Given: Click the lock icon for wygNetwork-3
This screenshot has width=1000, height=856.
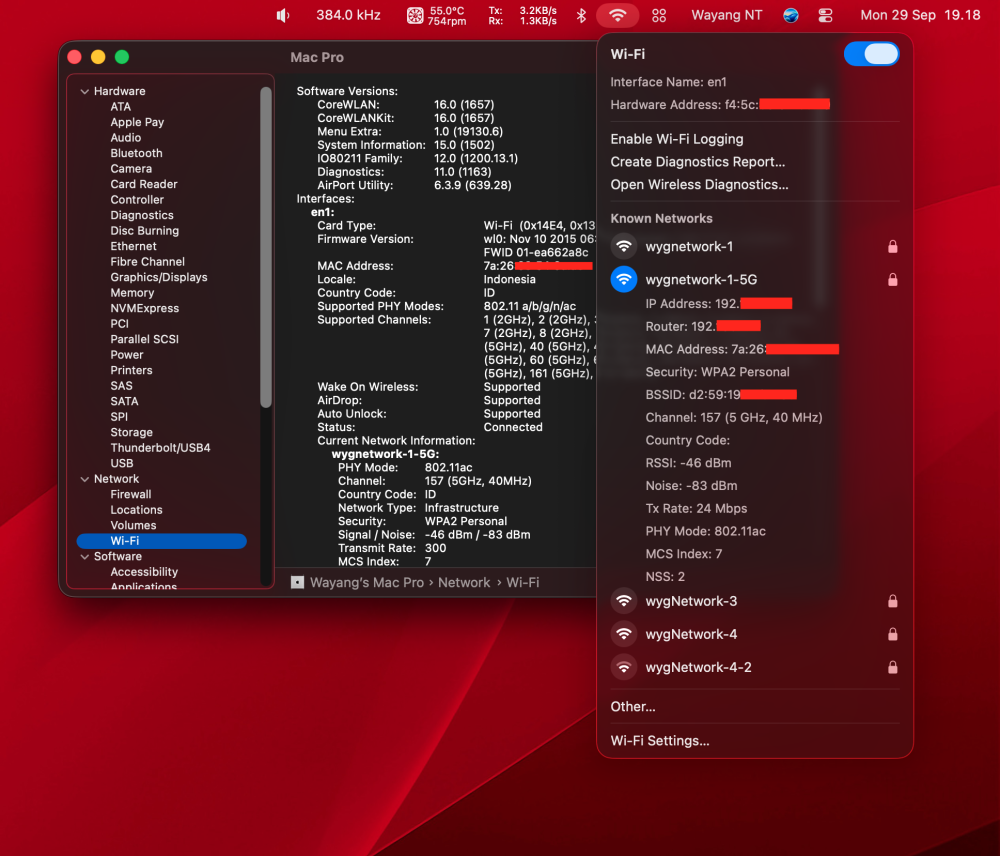Looking at the screenshot, I should click(x=893, y=601).
